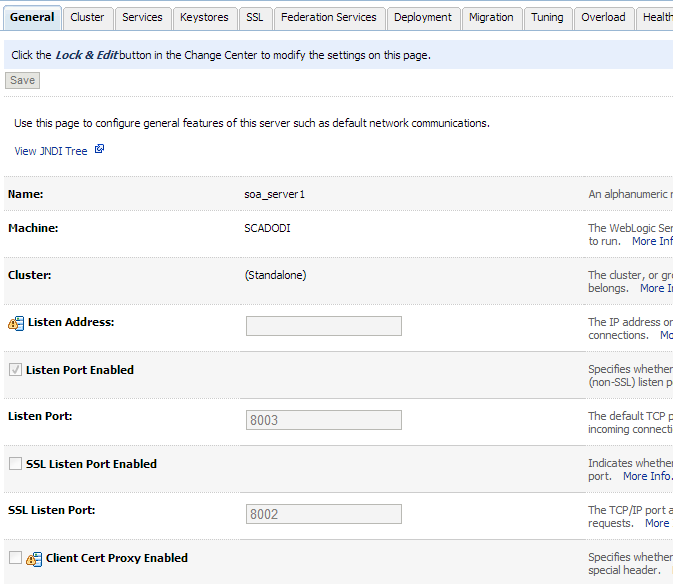This screenshot has width=673, height=584.
Task: Open the Federation Services tab
Action: pos(329,17)
